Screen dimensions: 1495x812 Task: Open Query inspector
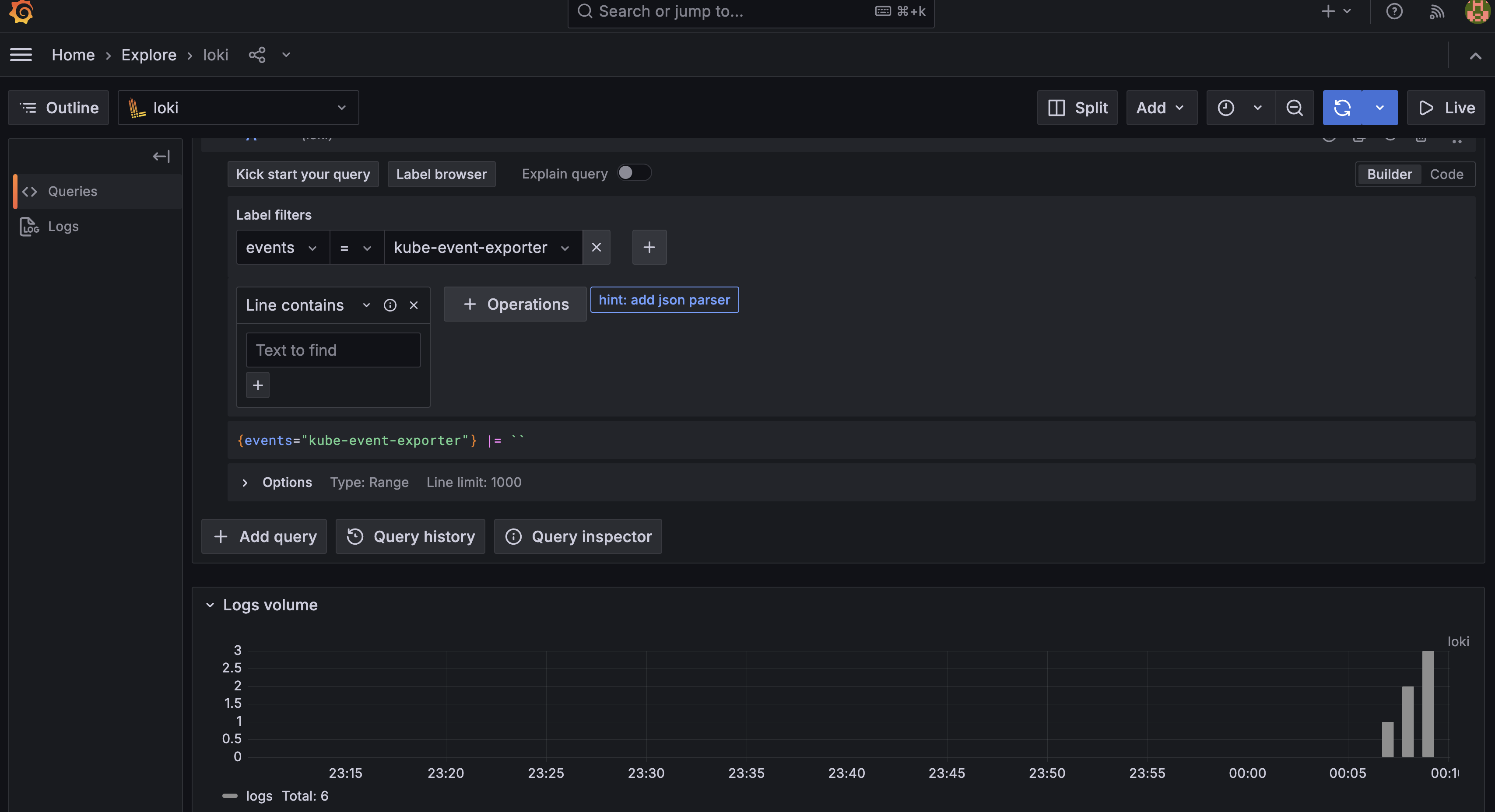point(578,536)
